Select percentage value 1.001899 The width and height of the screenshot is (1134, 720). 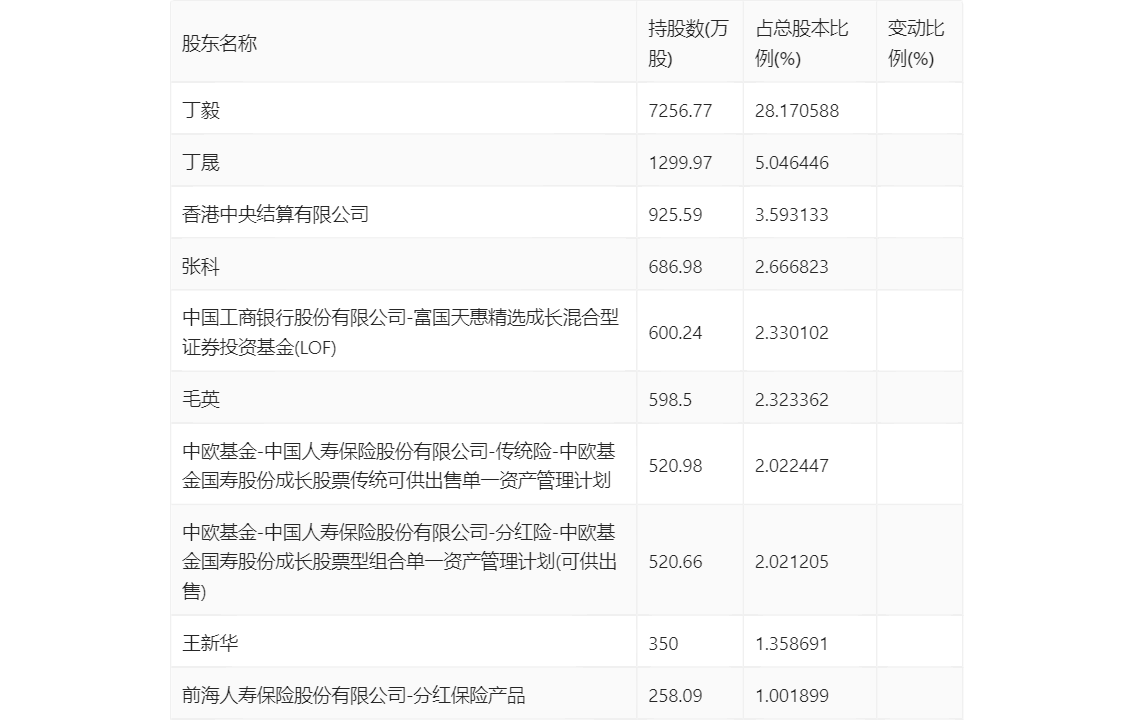point(792,695)
